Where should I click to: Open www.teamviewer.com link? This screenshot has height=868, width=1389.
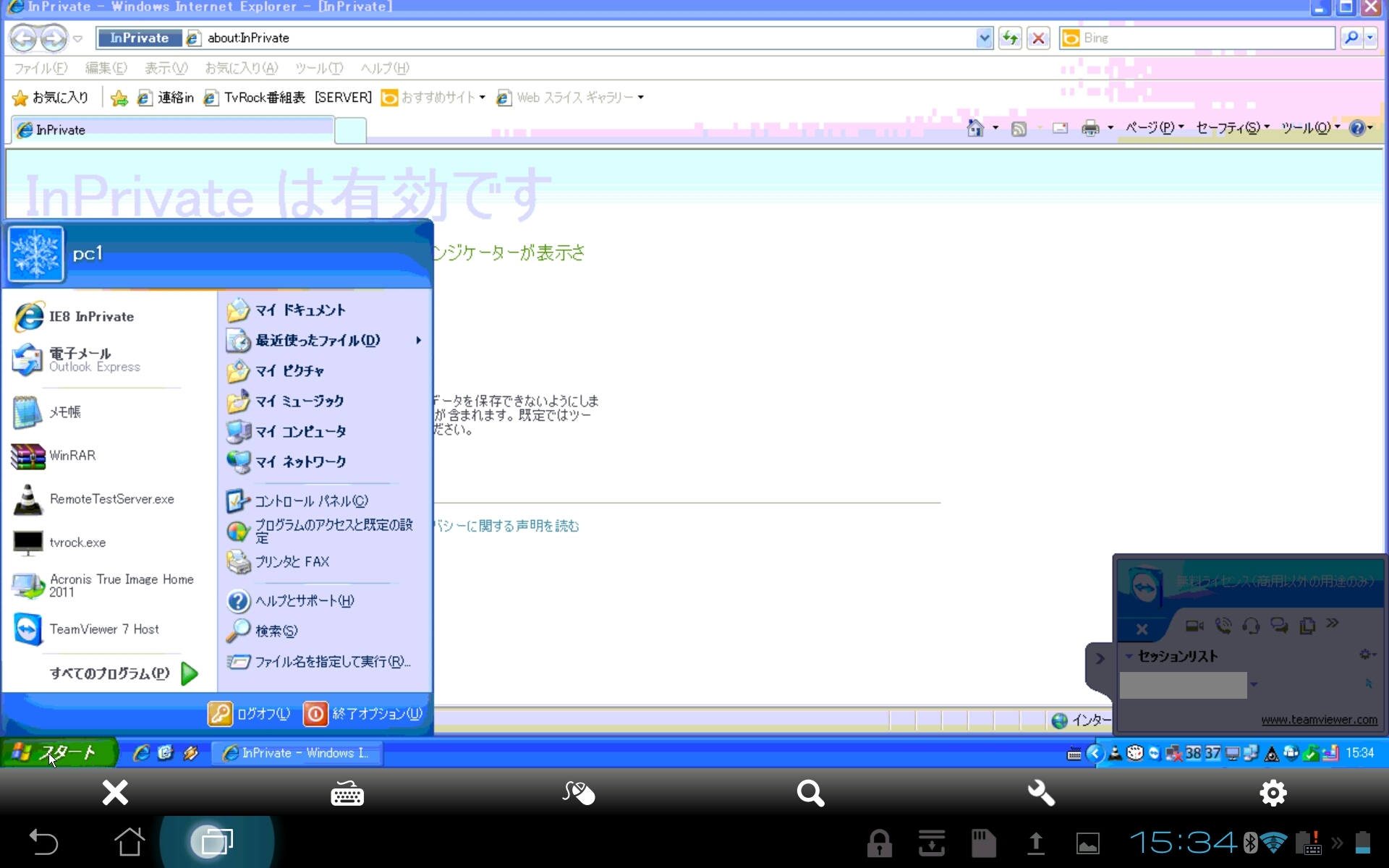click(x=1319, y=720)
